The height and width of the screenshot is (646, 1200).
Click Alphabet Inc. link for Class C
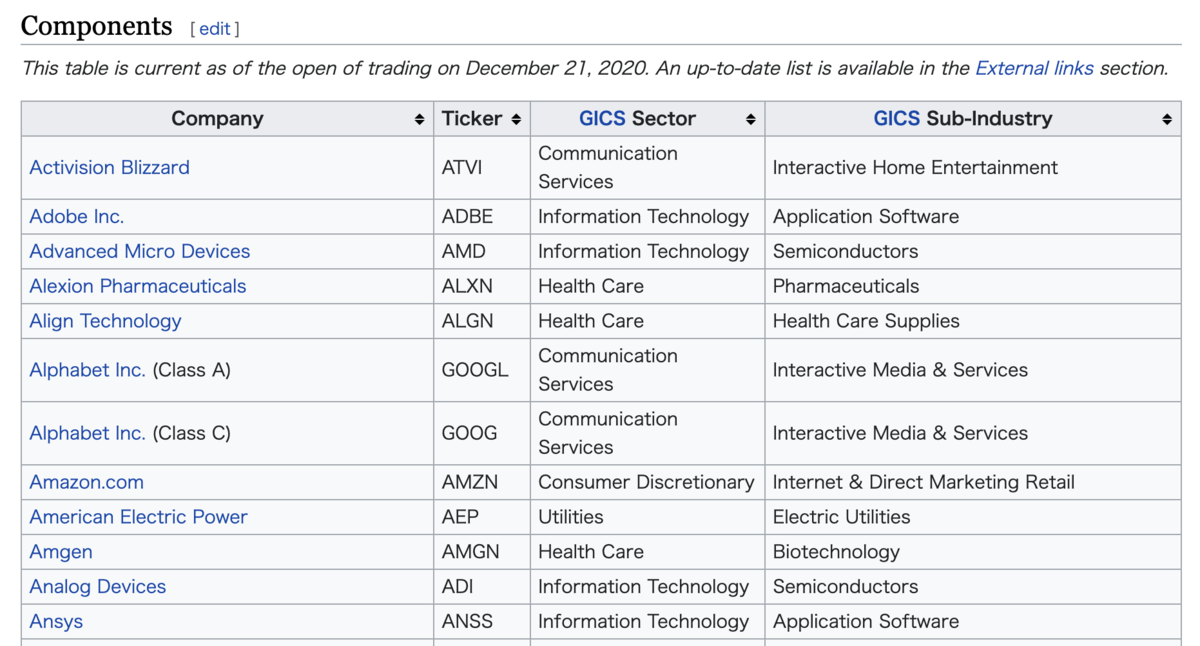point(87,433)
